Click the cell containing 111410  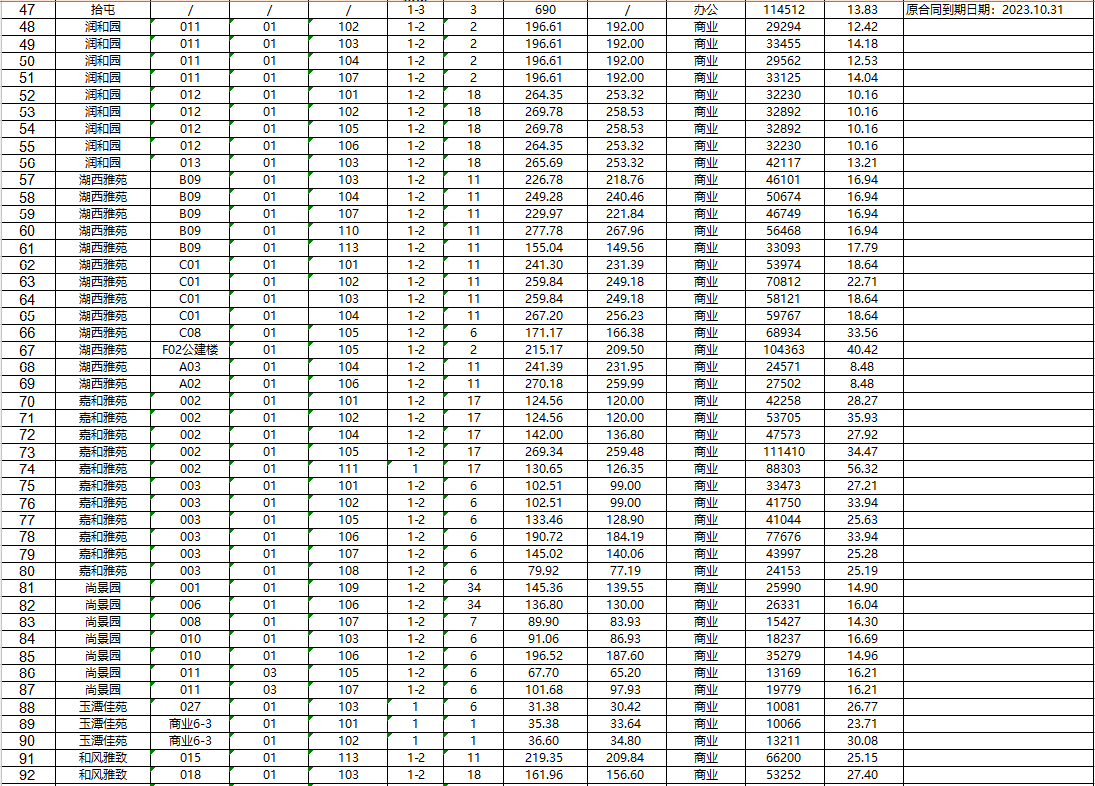(x=784, y=452)
